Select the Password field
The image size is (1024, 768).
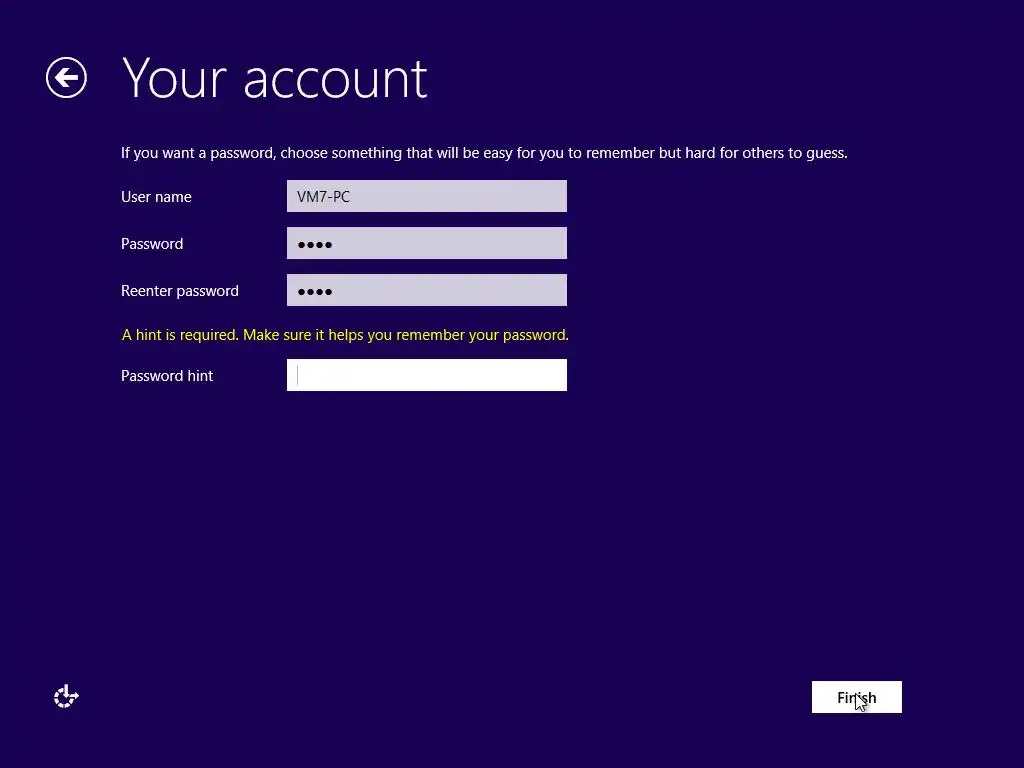point(426,243)
